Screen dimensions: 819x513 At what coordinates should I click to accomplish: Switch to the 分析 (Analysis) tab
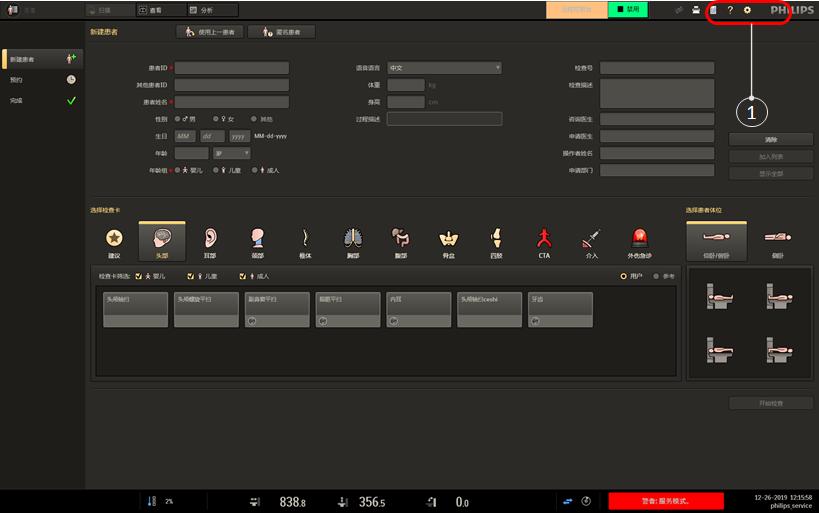pyautogui.click(x=213, y=10)
